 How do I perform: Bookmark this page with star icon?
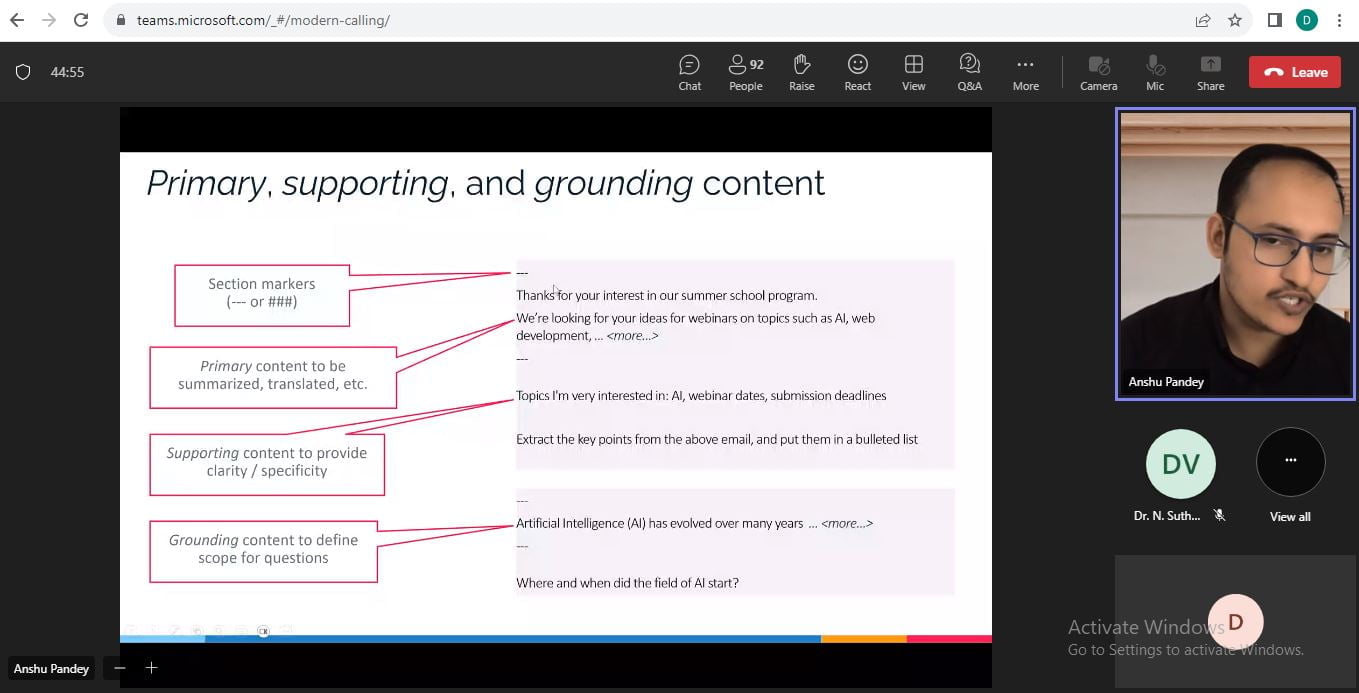1235,20
